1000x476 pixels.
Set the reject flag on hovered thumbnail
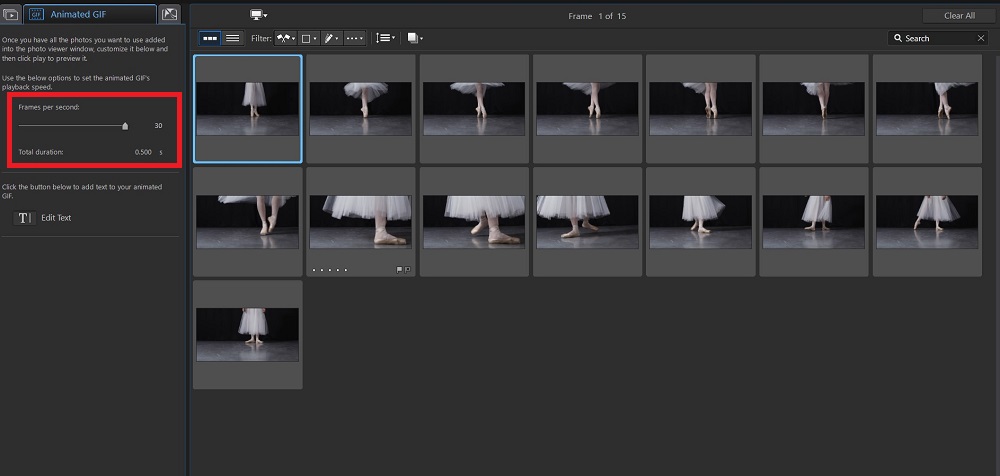pos(407,269)
